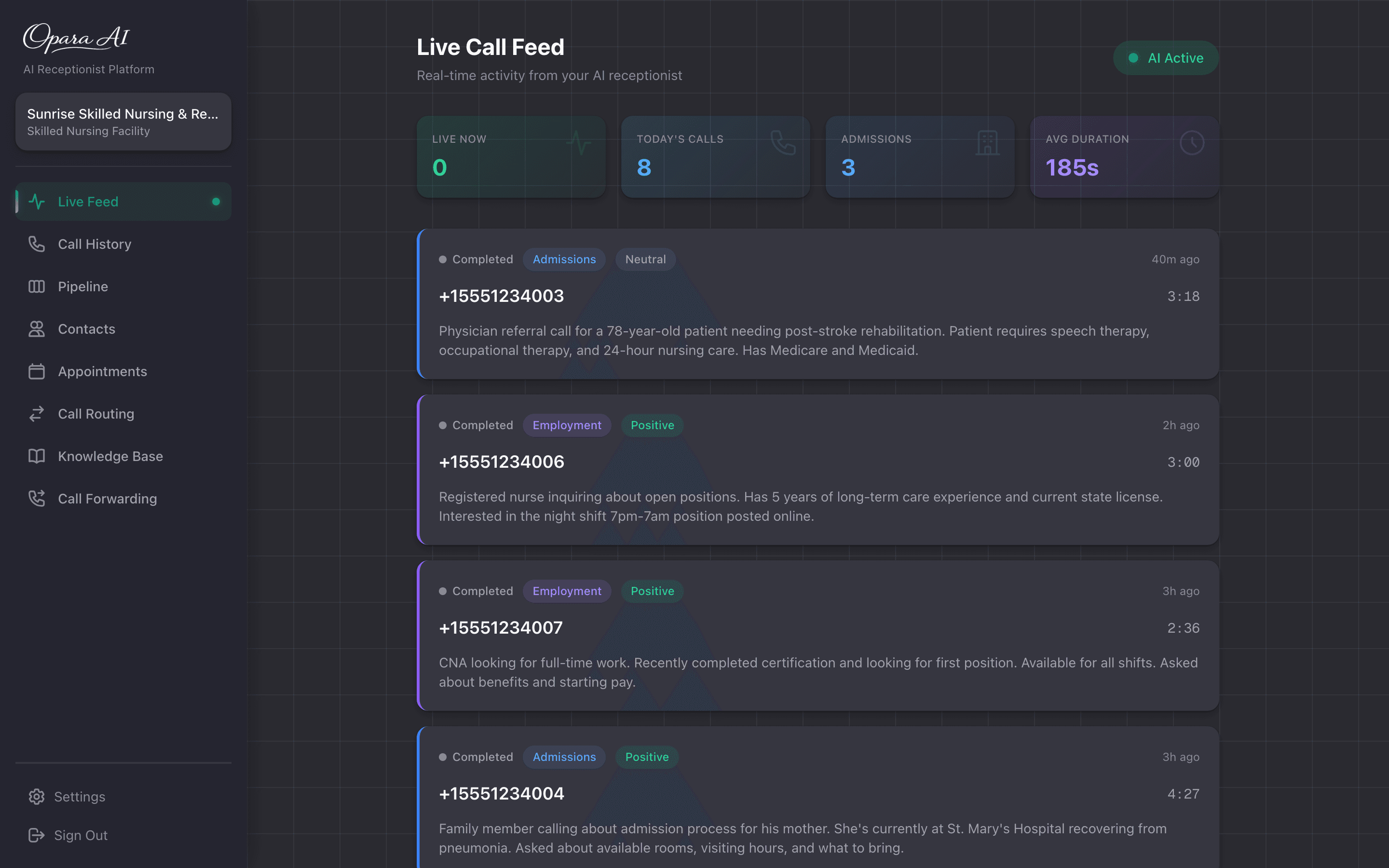
Task: Click the Avg Duration stat card
Action: tap(1124, 157)
